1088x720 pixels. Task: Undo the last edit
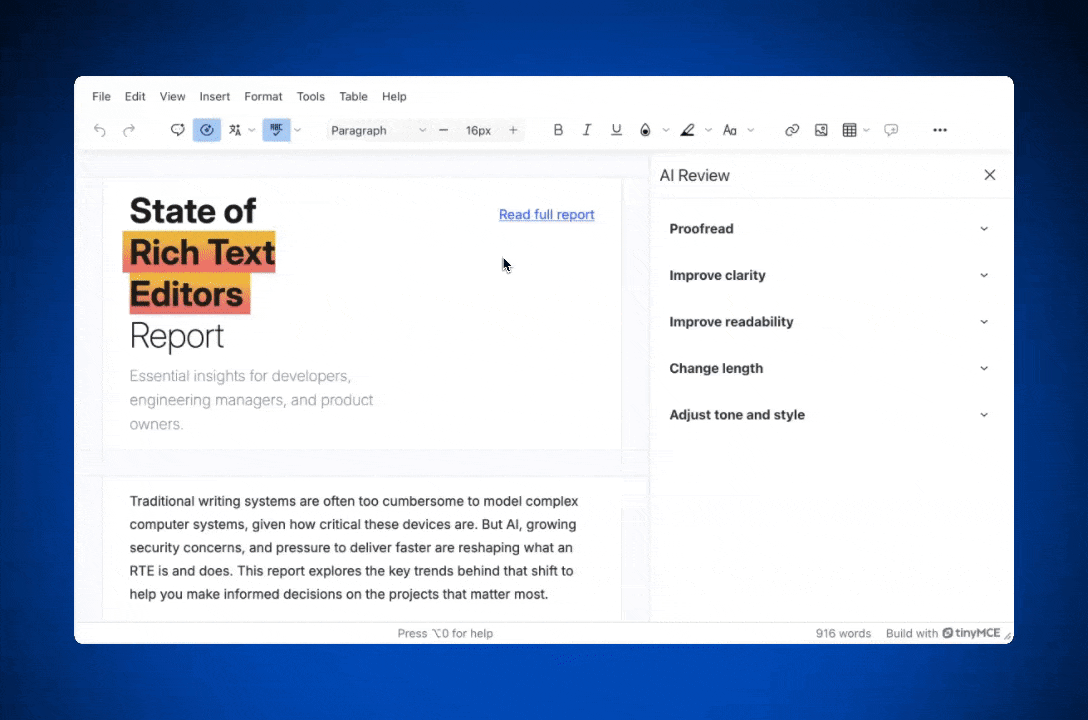coord(100,130)
